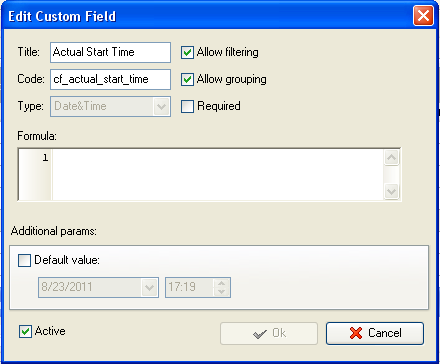Click into the Formula editor area
Image resolution: width=440 pixels, height=364 pixels.
(x=217, y=174)
